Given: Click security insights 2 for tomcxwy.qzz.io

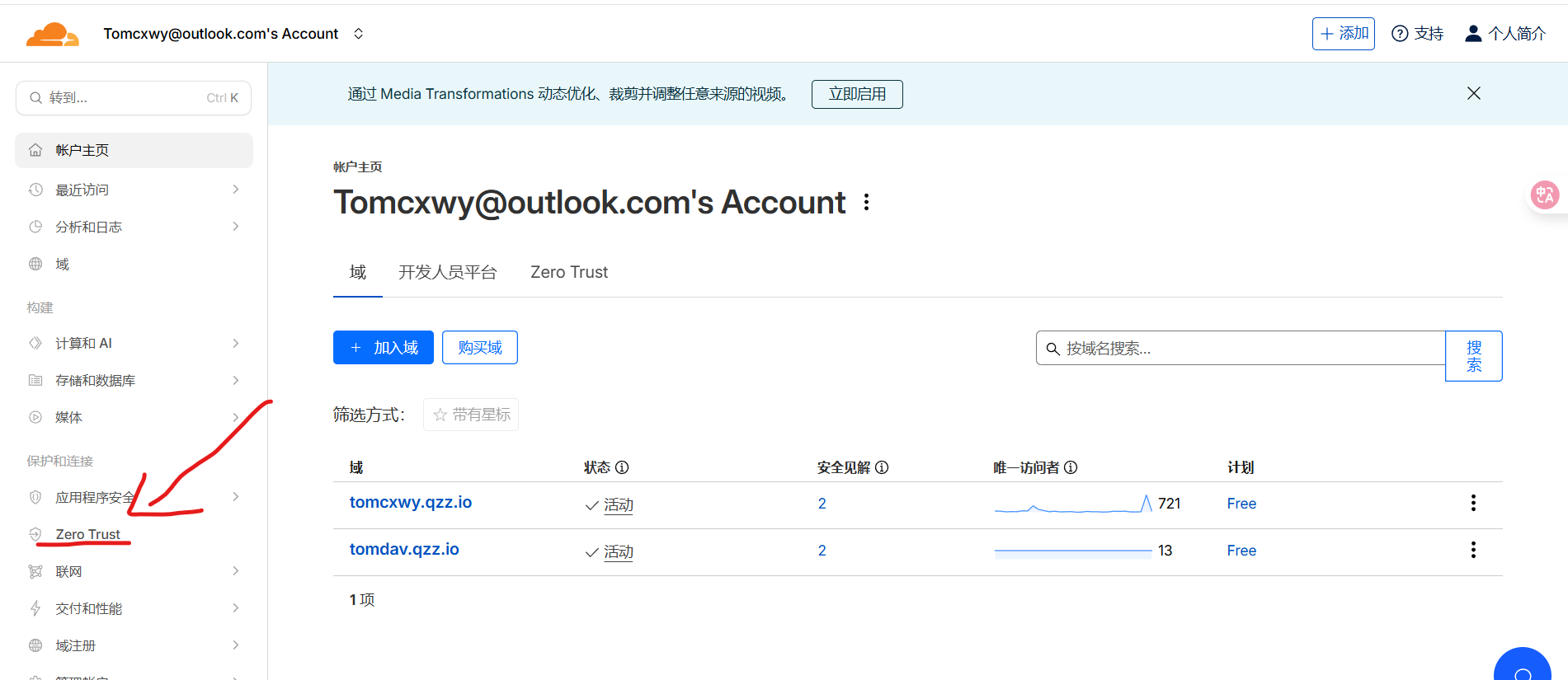Looking at the screenshot, I should [x=822, y=504].
